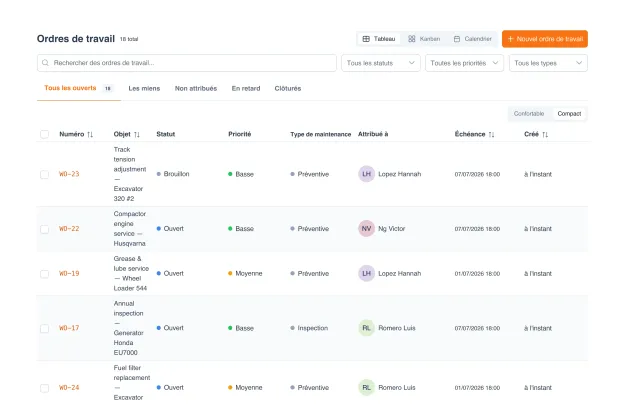Click the NV avatar of Ng Victor
This screenshot has width=624, height=420.
(367, 229)
